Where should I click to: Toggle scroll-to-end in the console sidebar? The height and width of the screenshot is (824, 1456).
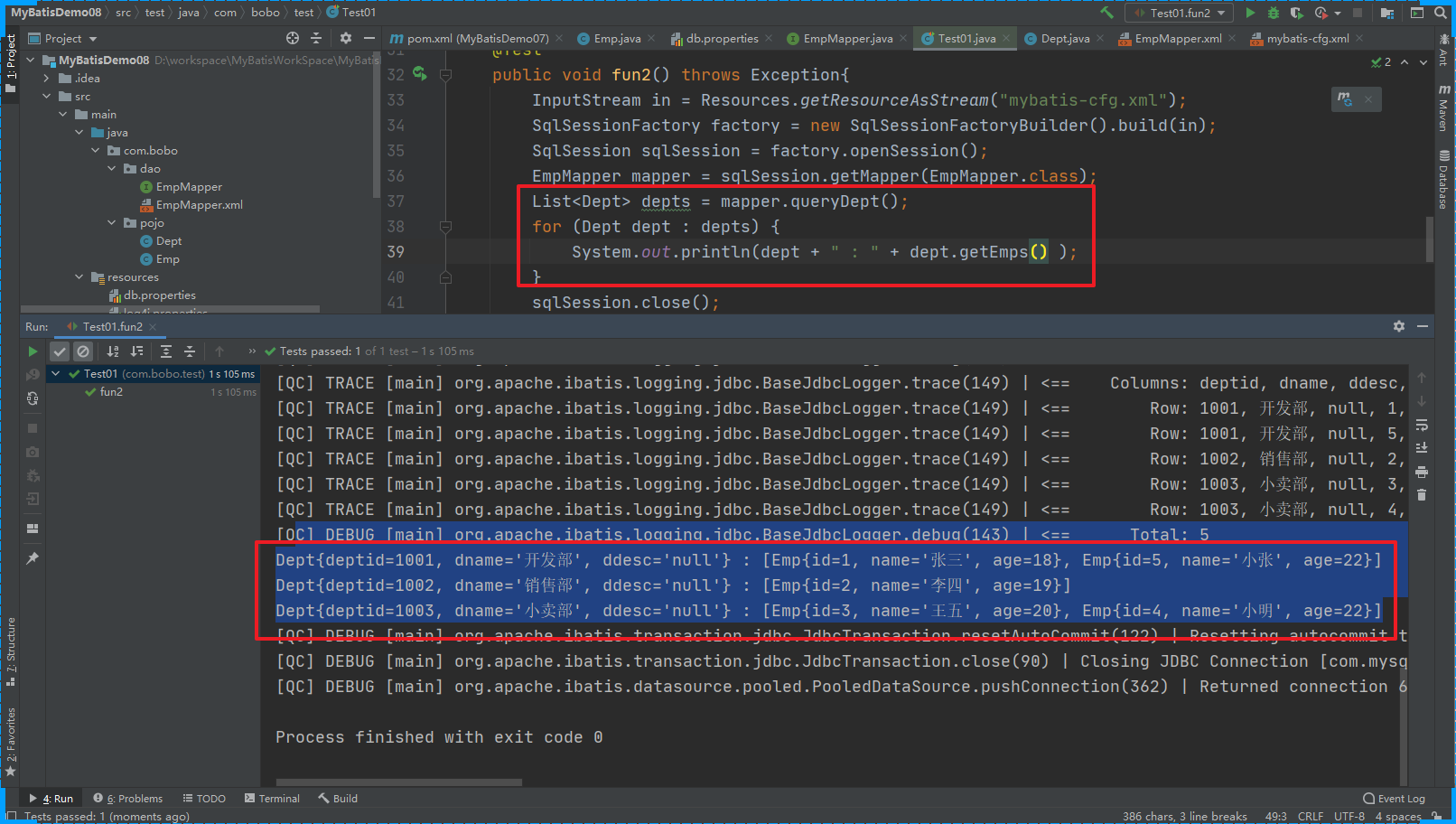tap(1422, 448)
